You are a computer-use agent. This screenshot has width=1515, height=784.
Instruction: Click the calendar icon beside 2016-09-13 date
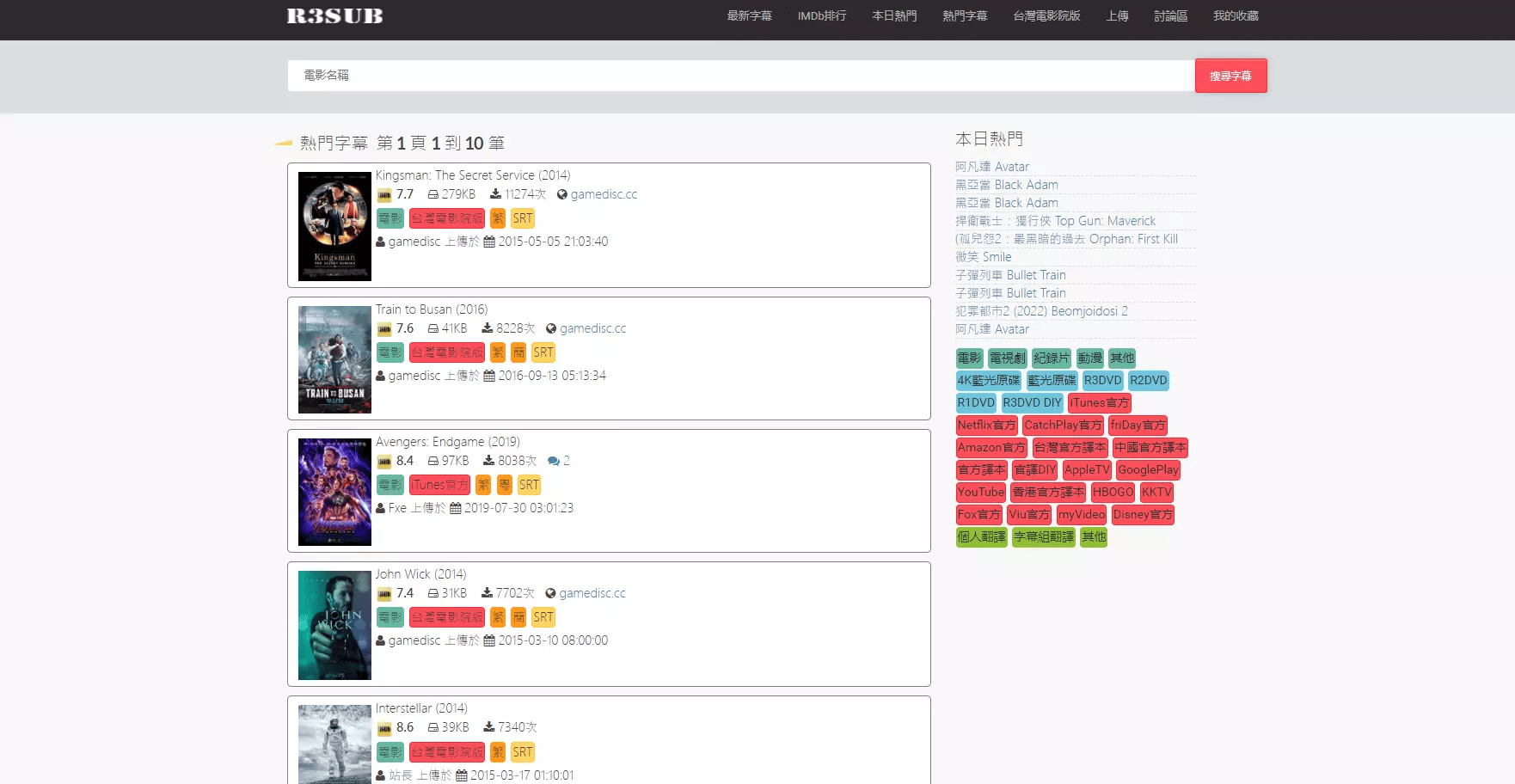(489, 376)
